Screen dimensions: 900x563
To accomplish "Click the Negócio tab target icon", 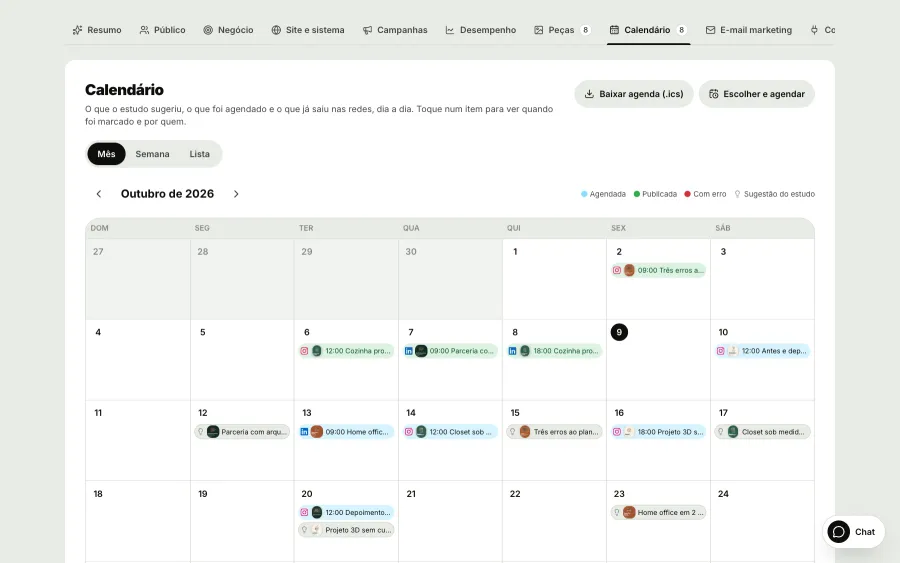I will pos(208,30).
